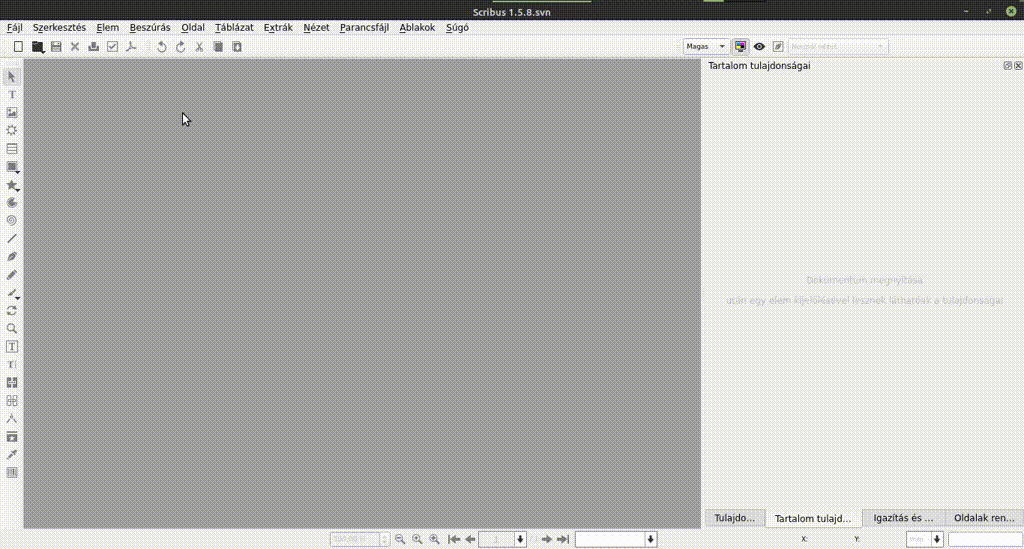Viewport: 1024px width, 549px height.
Task: Select the eyedropper tool
Action: (x=12, y=455)
